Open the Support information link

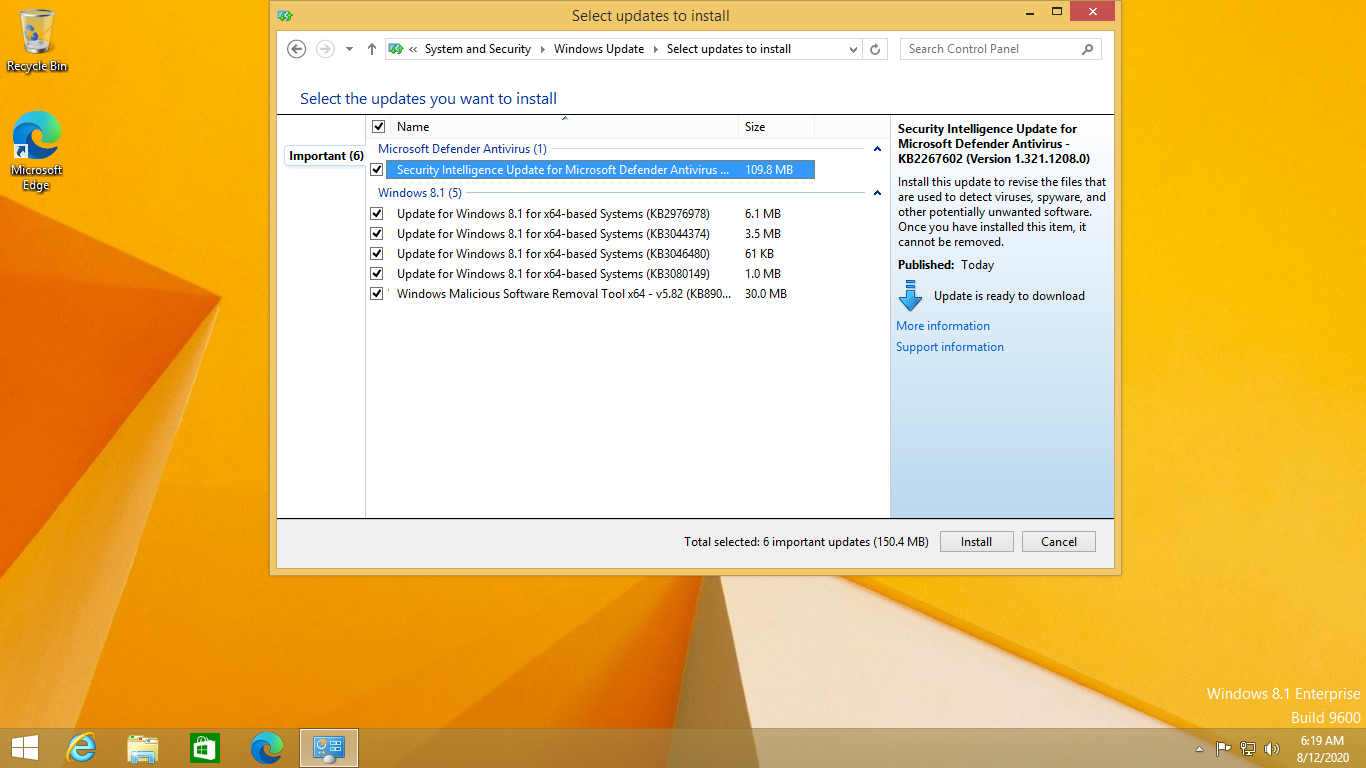[950, 347]
